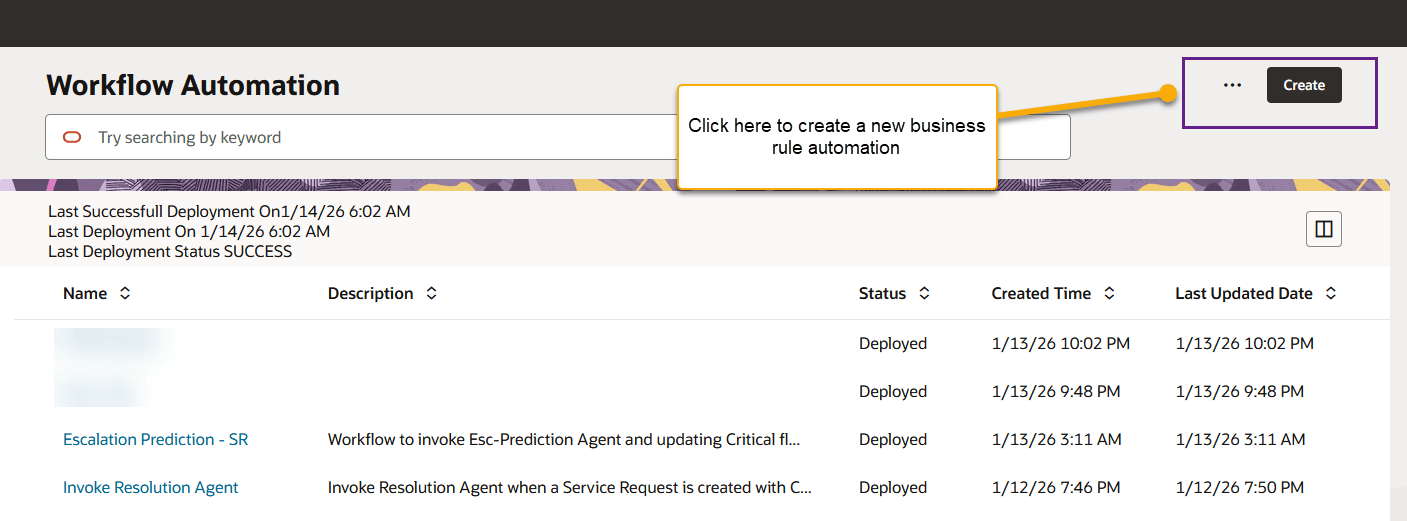Click the Last Updated Date column header
The width and height of the screenshot is (1407, 521).
point(1243,293)
